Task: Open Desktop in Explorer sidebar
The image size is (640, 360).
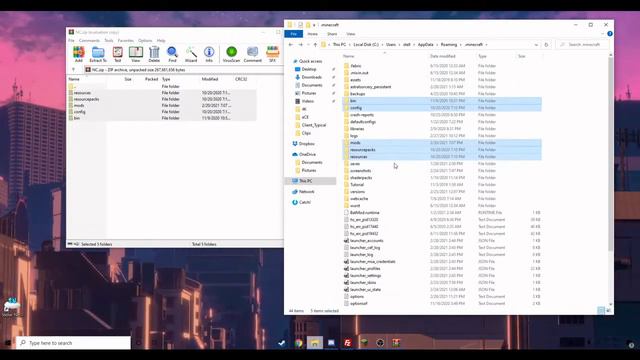Action: click(x=309, y=69)
